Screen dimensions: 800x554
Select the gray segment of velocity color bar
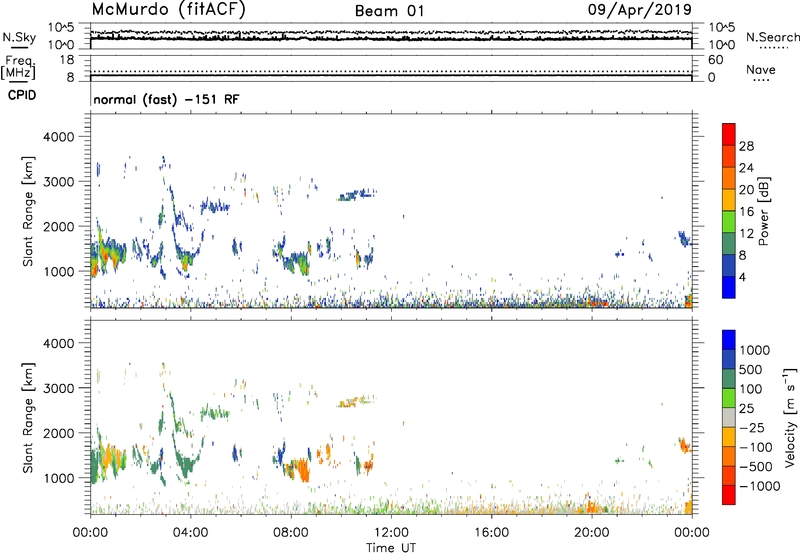729,417
